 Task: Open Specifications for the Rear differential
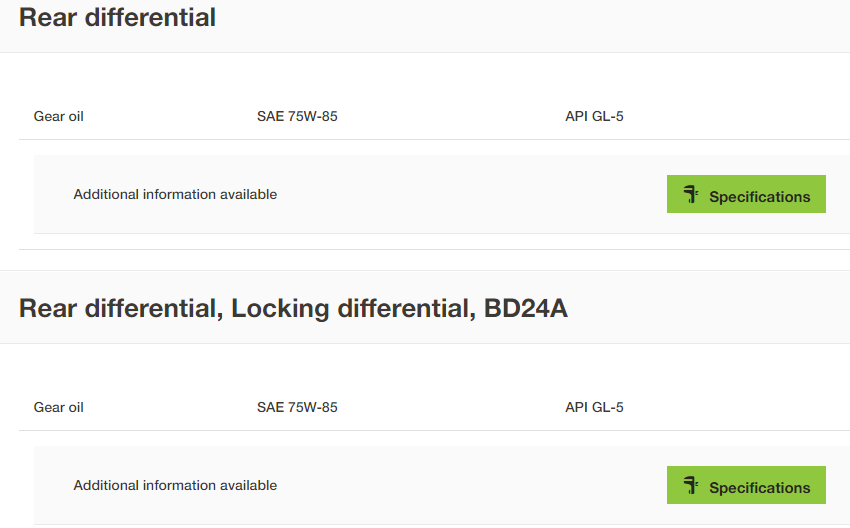point(746,194)
